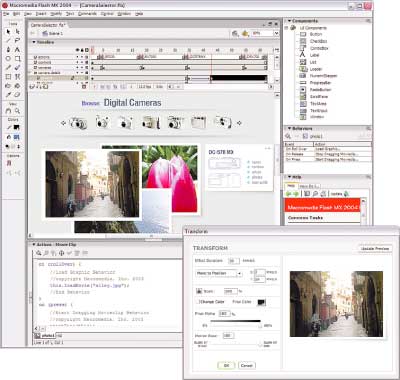Viewport: 400px width, 380px height.
Task: Collapse the Components panel
Action: coord(289,21)
